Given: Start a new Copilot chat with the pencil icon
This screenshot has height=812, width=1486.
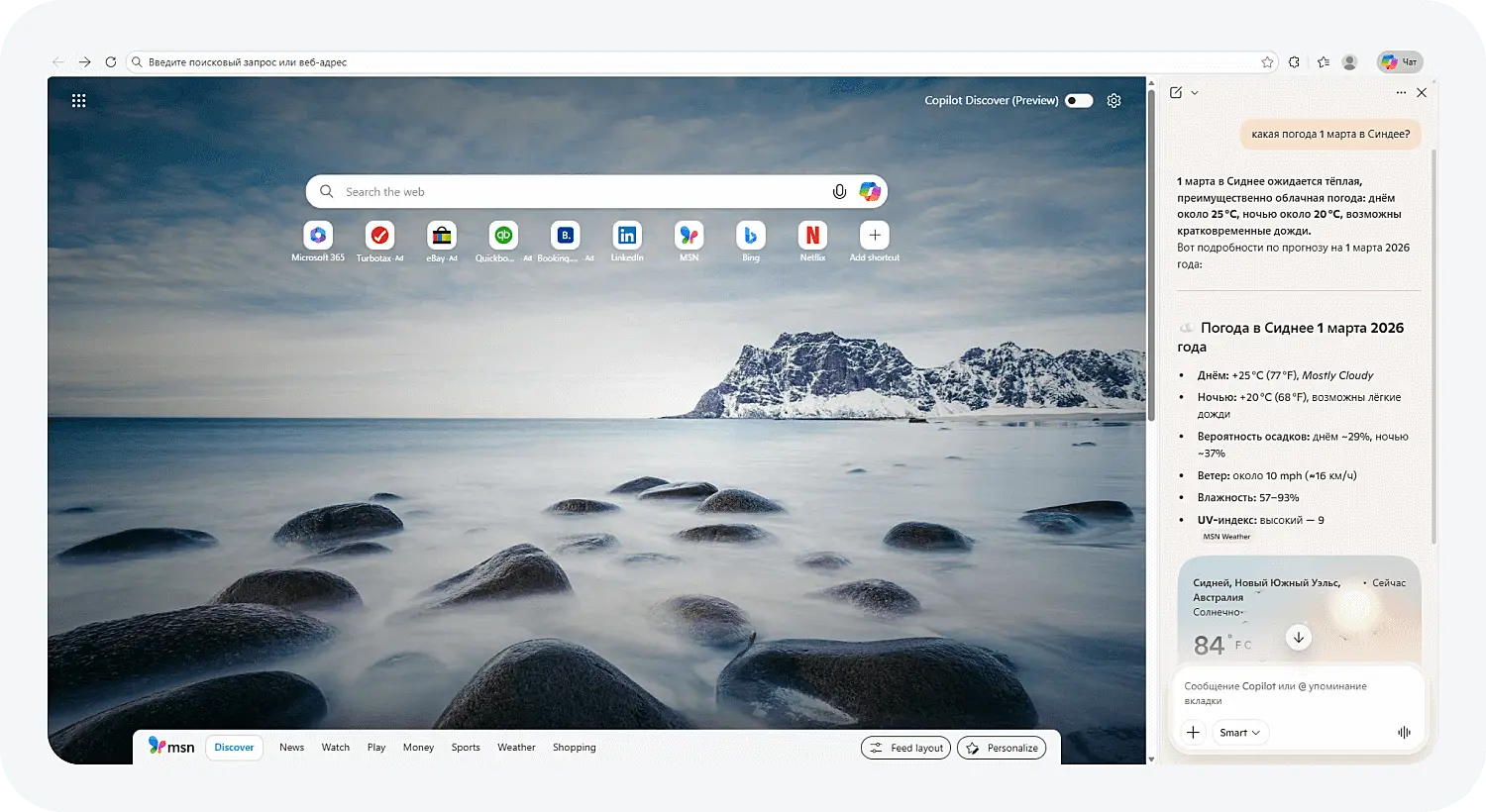Looking at the screenshot, I should 1174,92.
